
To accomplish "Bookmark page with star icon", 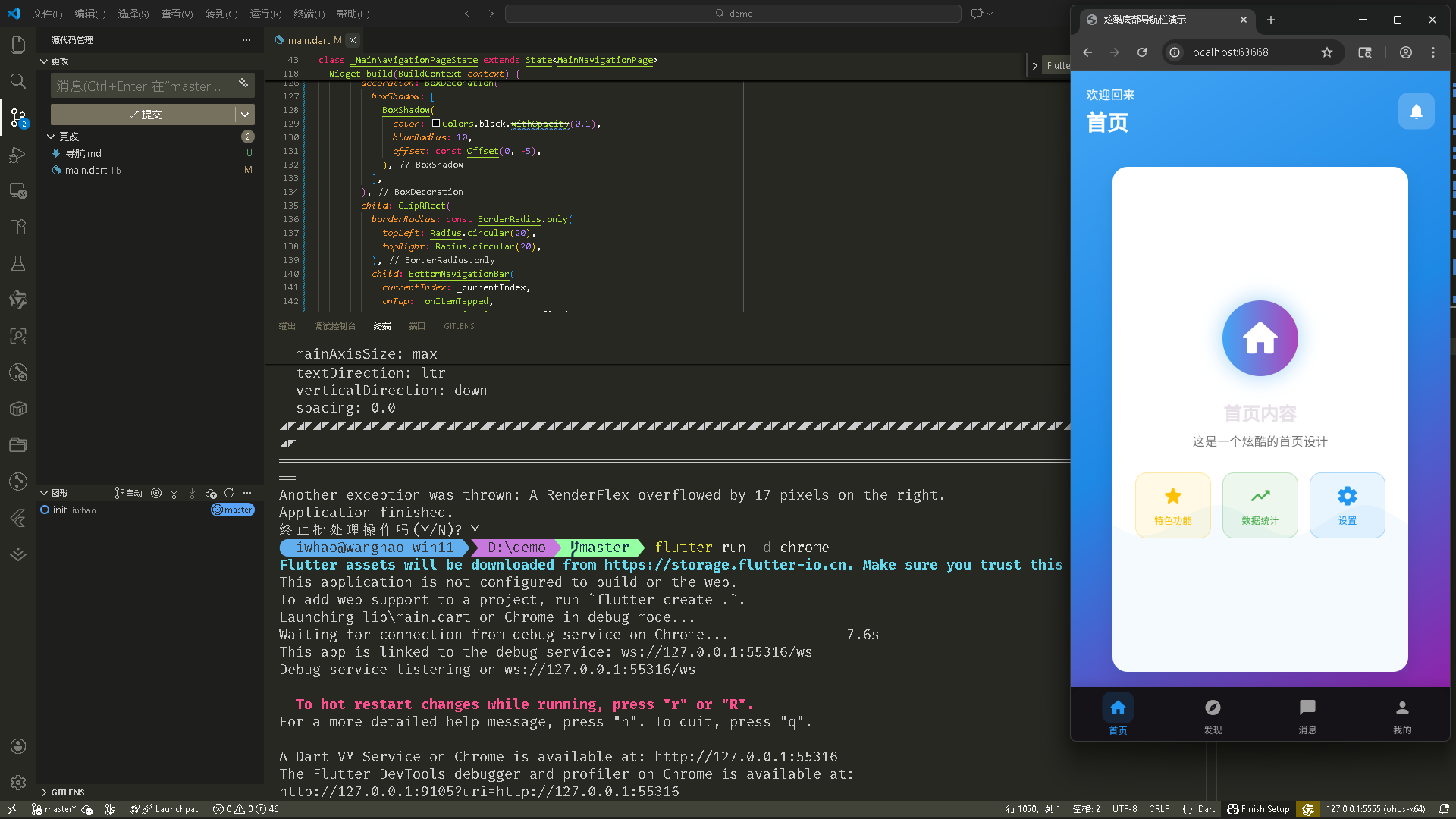I will point(1326,52).
